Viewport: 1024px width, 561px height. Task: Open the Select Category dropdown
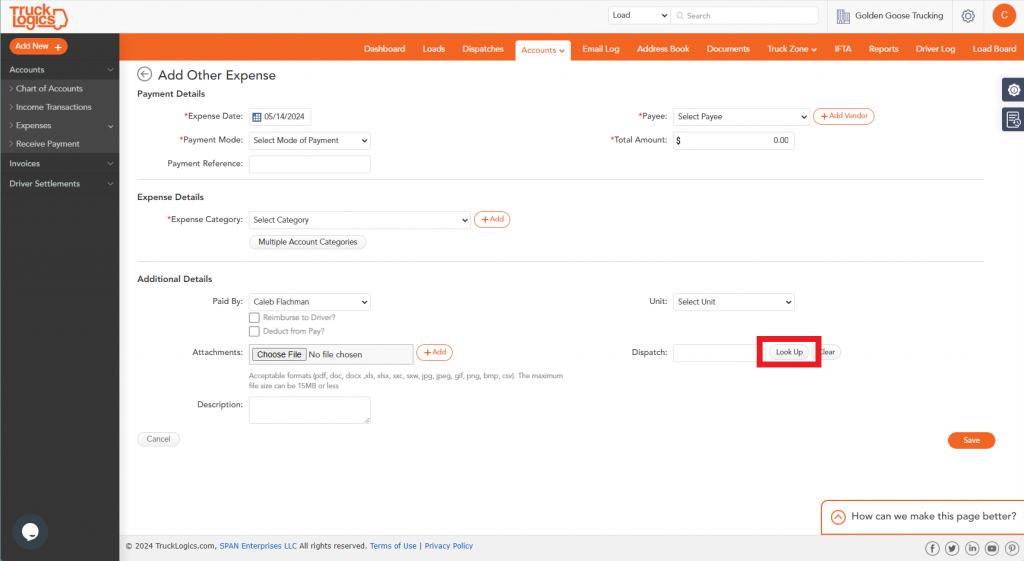click(x=359, y=220)
